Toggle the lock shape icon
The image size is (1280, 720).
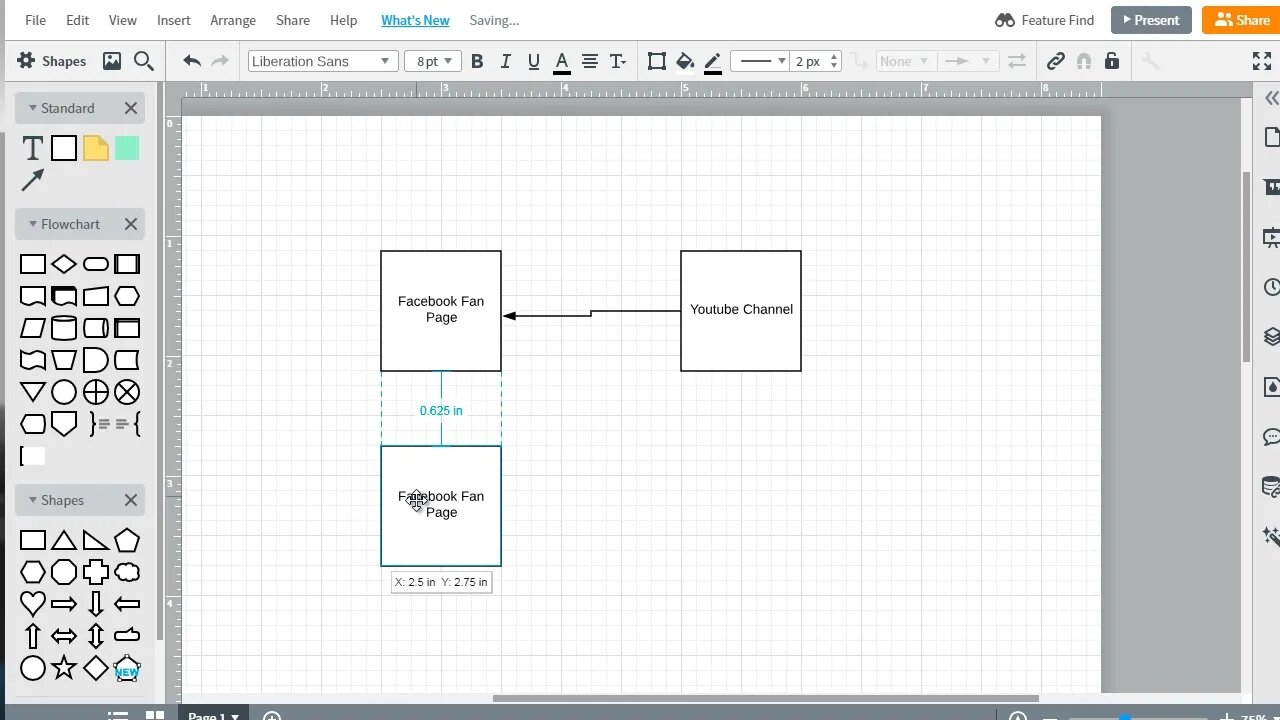(x=1111, y=61)
